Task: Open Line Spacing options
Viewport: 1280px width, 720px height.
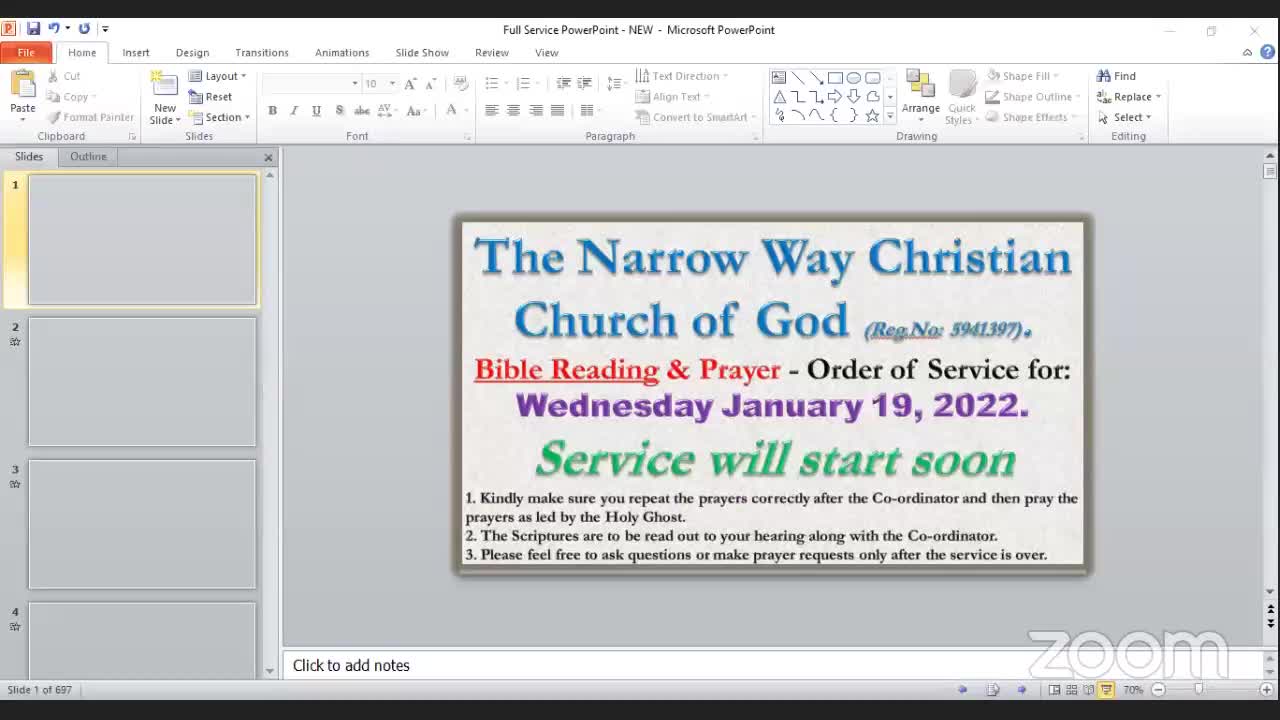Action: (x=615, y=84)
